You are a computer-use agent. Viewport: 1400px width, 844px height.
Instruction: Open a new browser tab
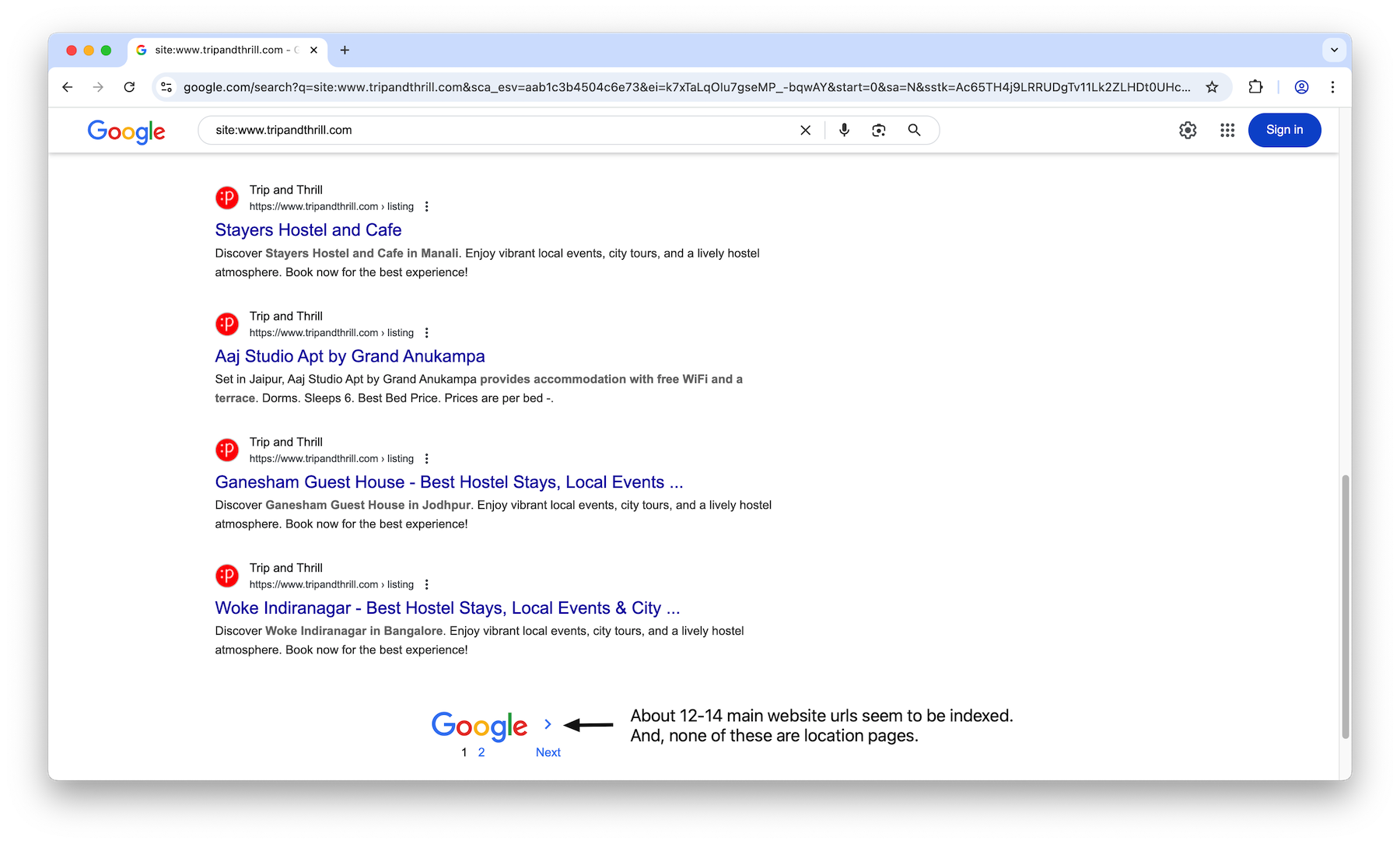(x=345, y=50)
